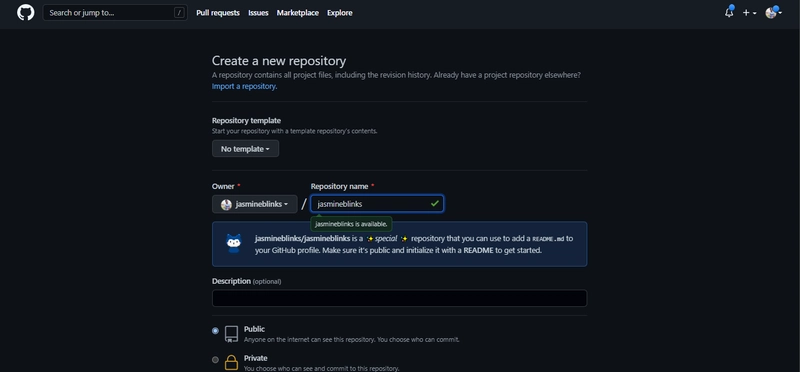Click the README.md code text
The width and height of the screenshot is (800, 372).
click(x=548, y=239)
